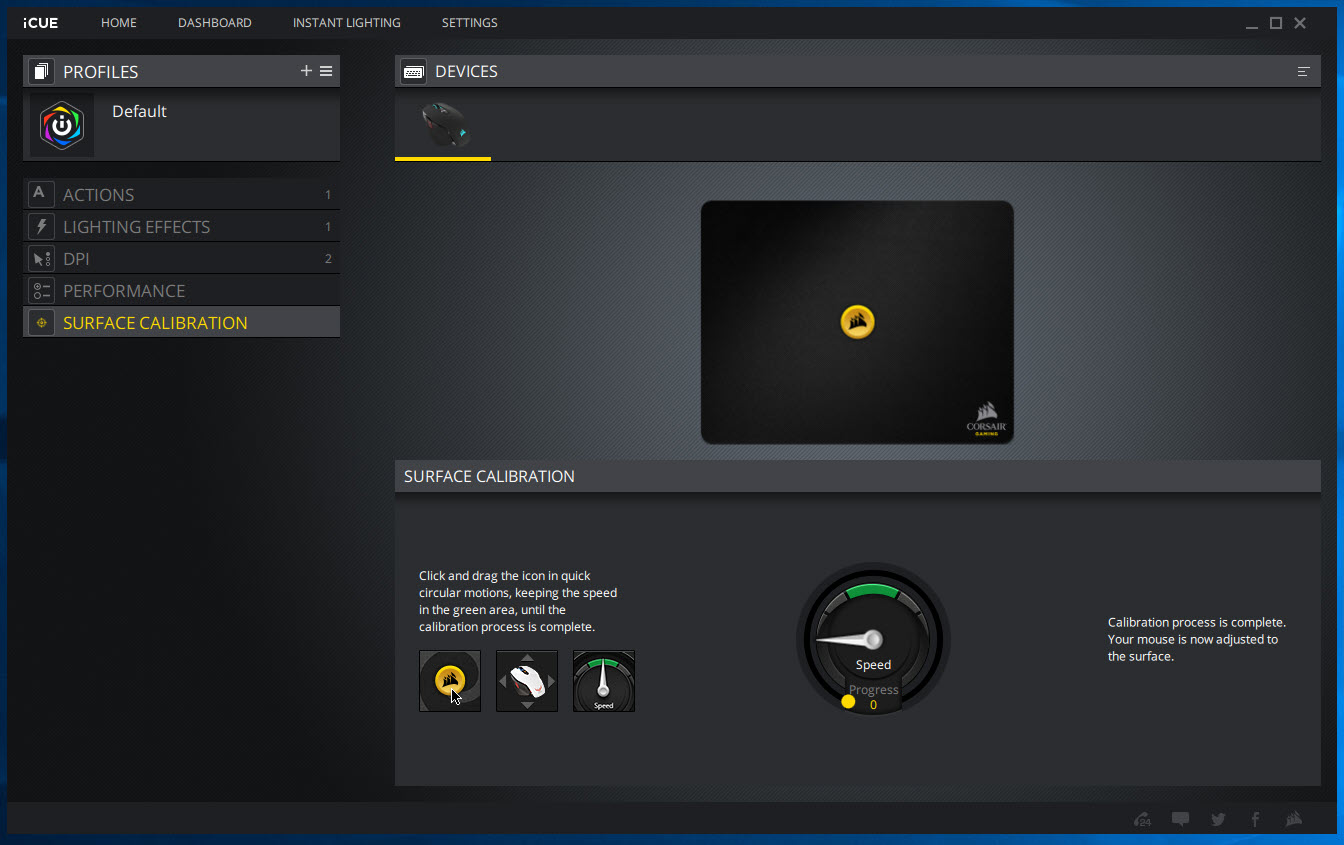This screenshot has width=1344, height=845.
Task: Open the 24-hour support icon
Action: tap(1142, 819)
